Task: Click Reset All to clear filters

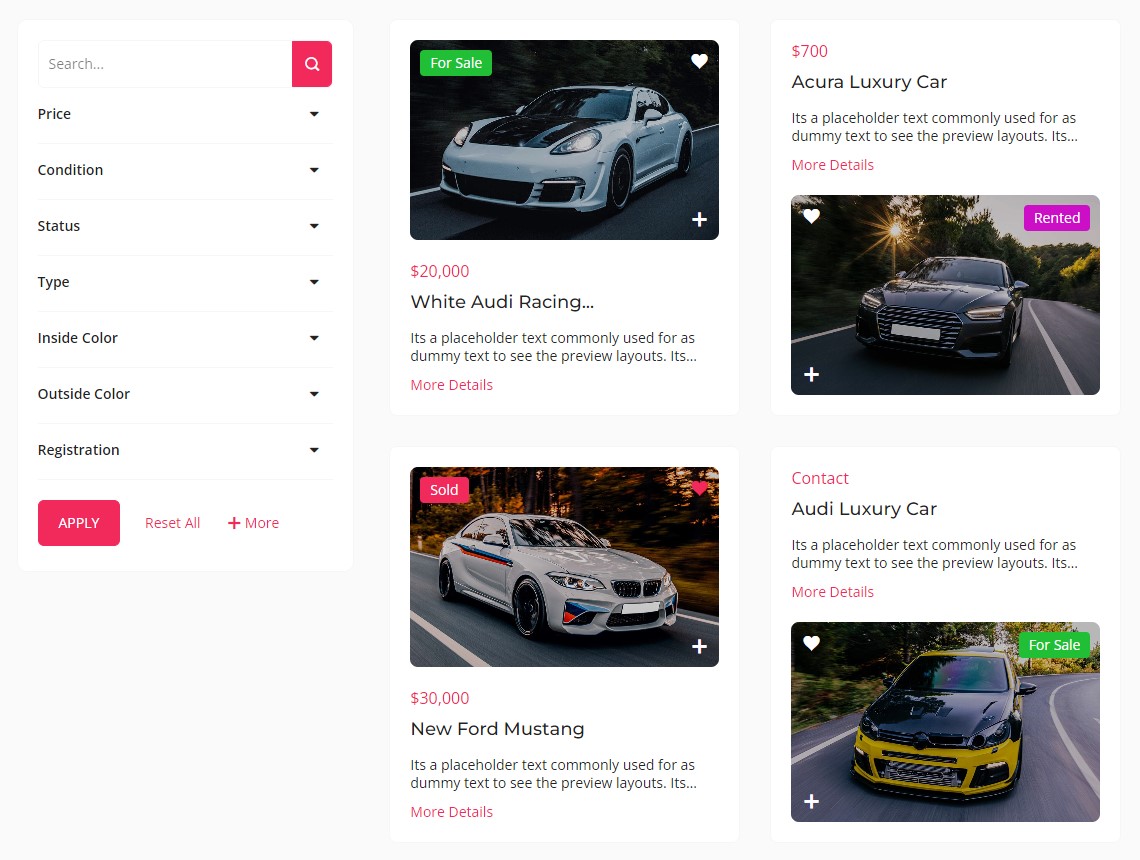Action: tap(171, 522)
